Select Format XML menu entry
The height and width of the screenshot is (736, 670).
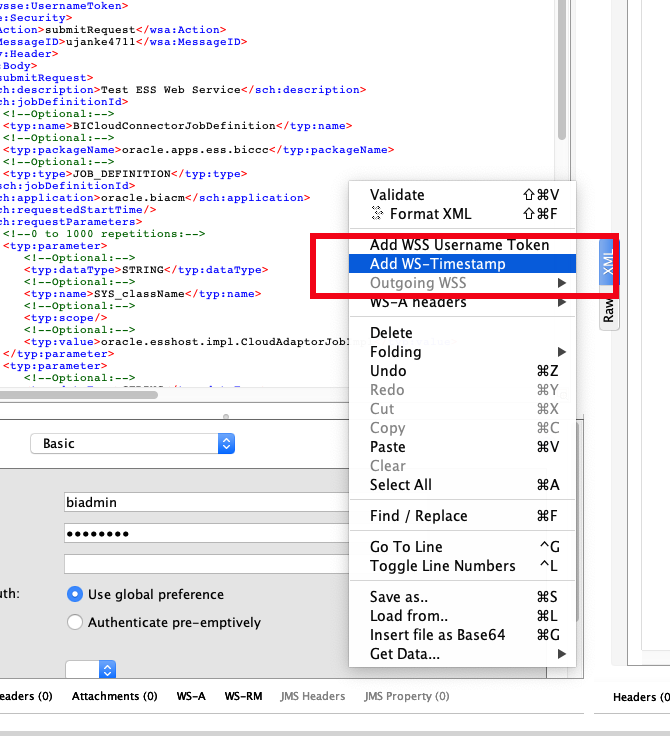(462, 214)
